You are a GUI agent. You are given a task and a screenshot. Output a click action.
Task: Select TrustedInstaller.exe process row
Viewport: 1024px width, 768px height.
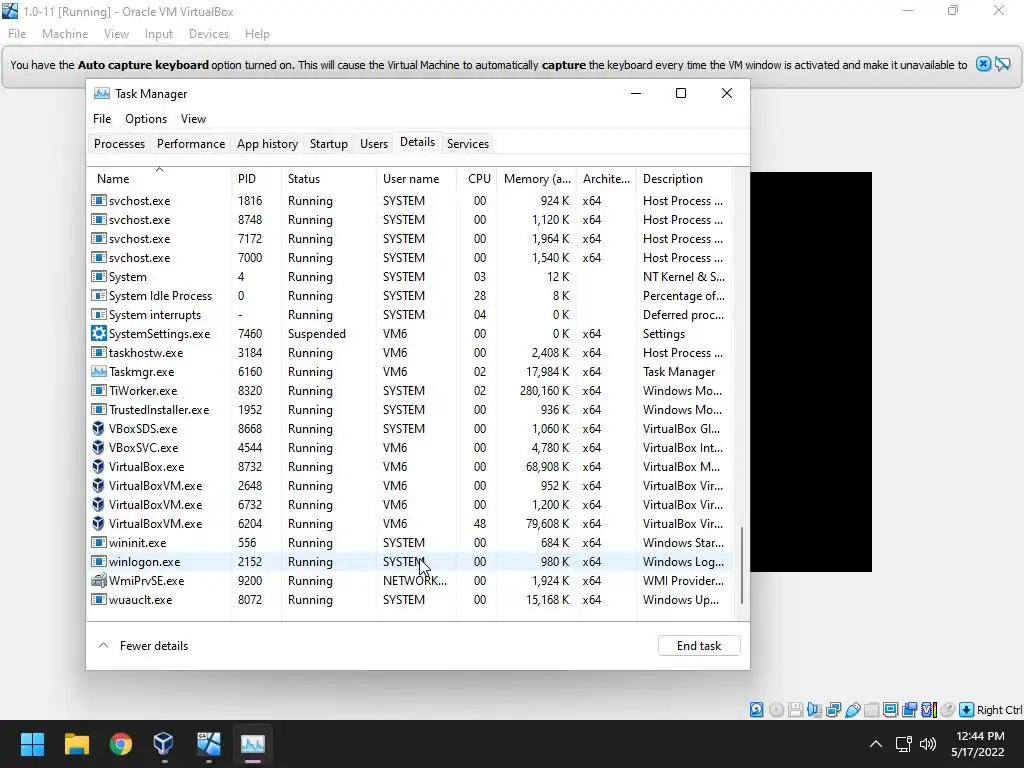point(410,409)
